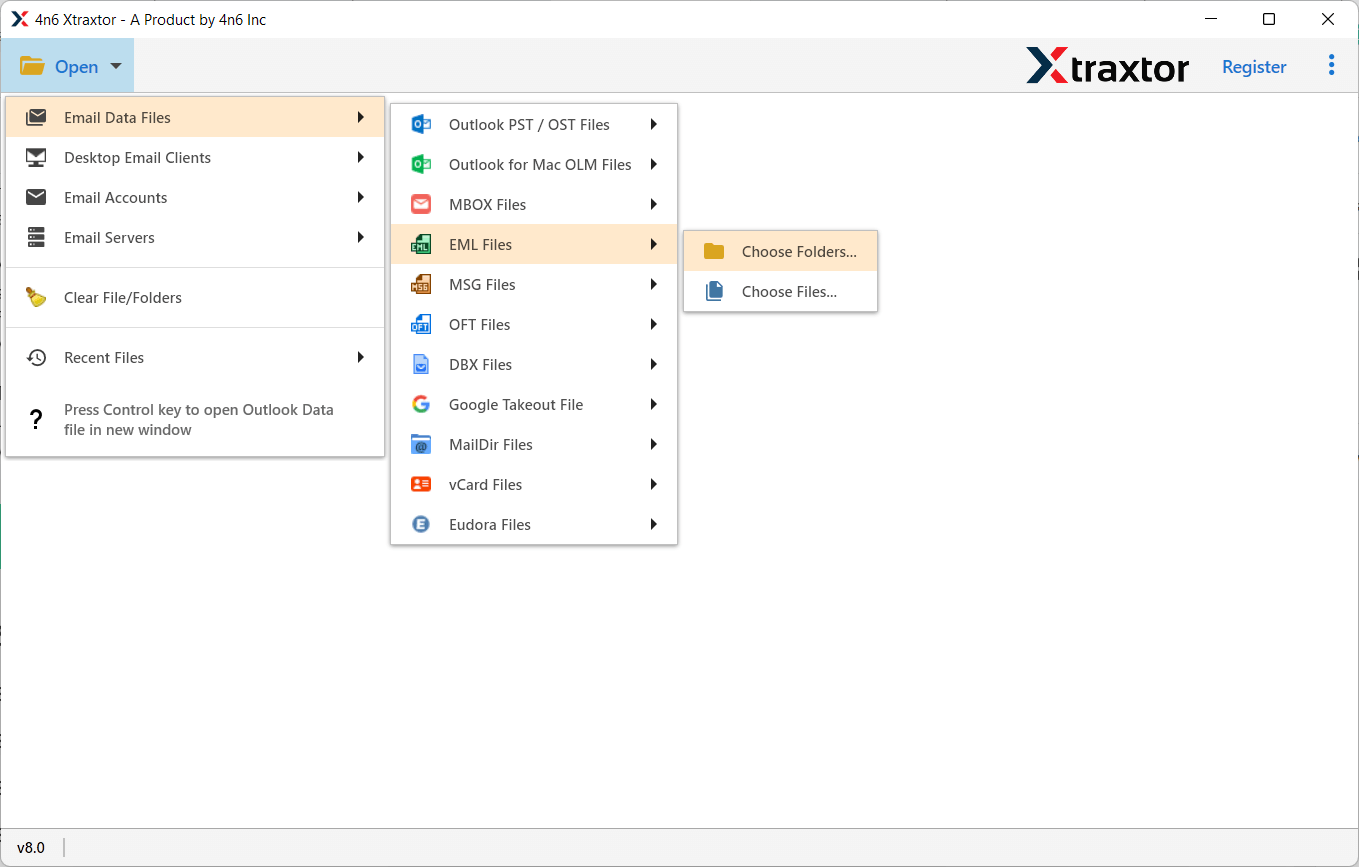
Task: Click the Xtraxtor title bar app icon
Action: coord(19,19)
